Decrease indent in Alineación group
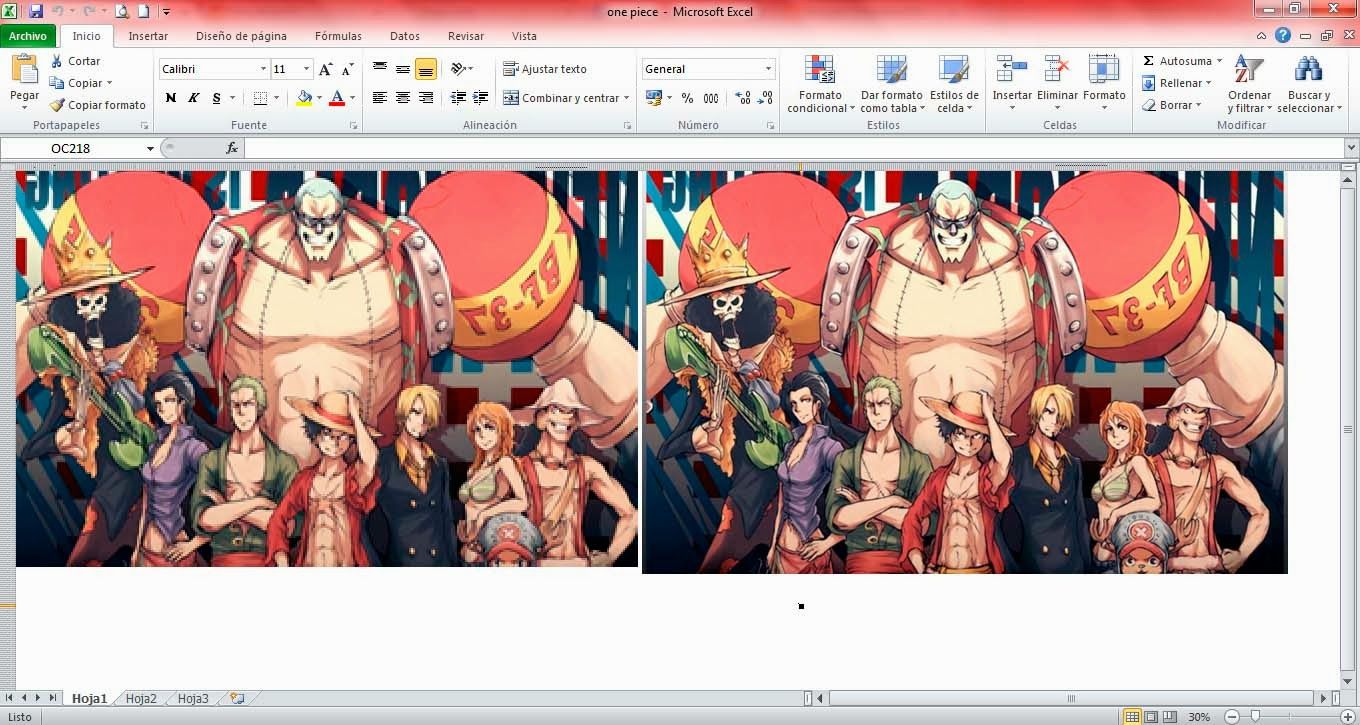This screenshot has width=1360, height=725. (458, 98)
